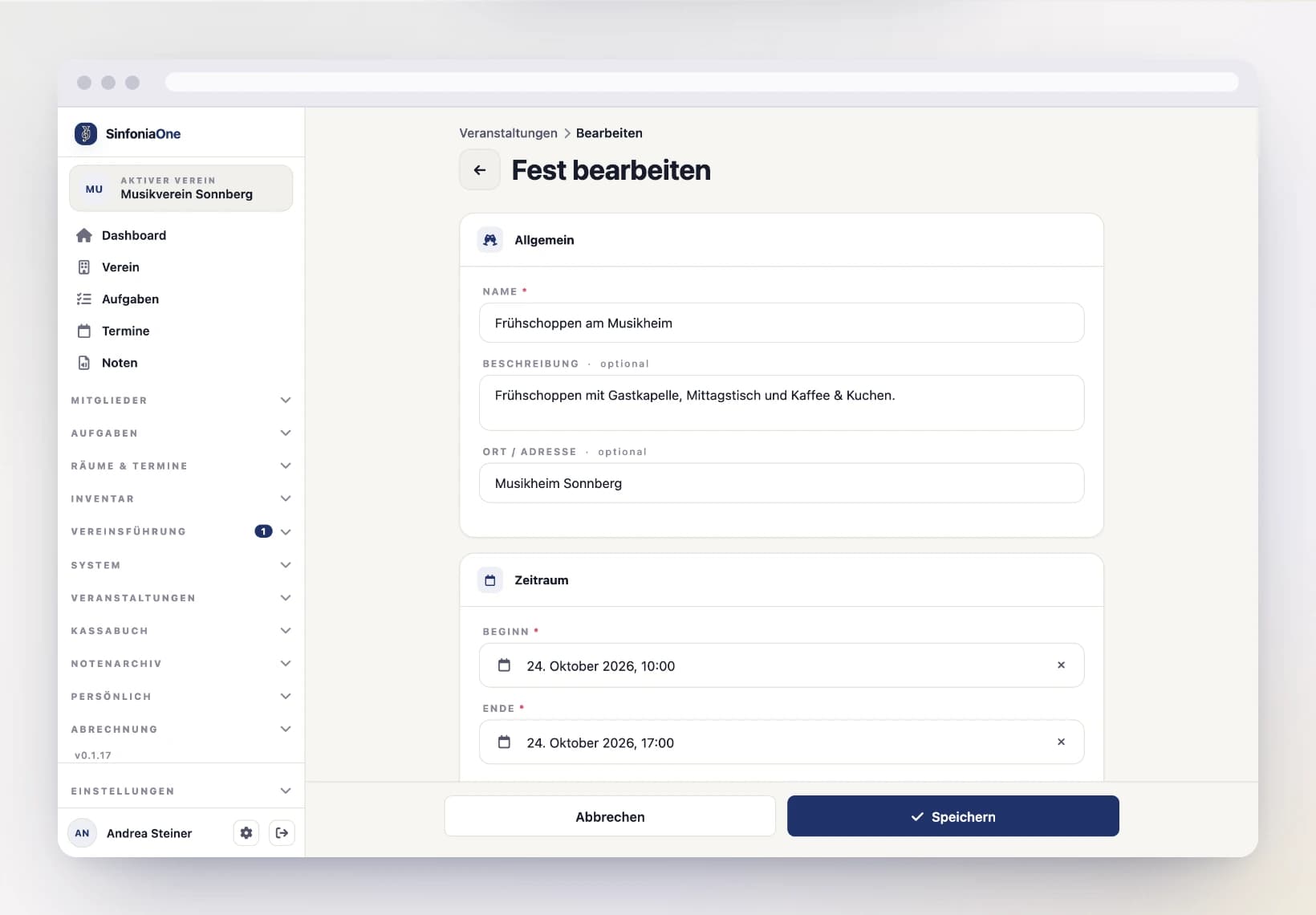1316x915 pixels.
Task: Go back with the arrow button
Action: [480, 170]
